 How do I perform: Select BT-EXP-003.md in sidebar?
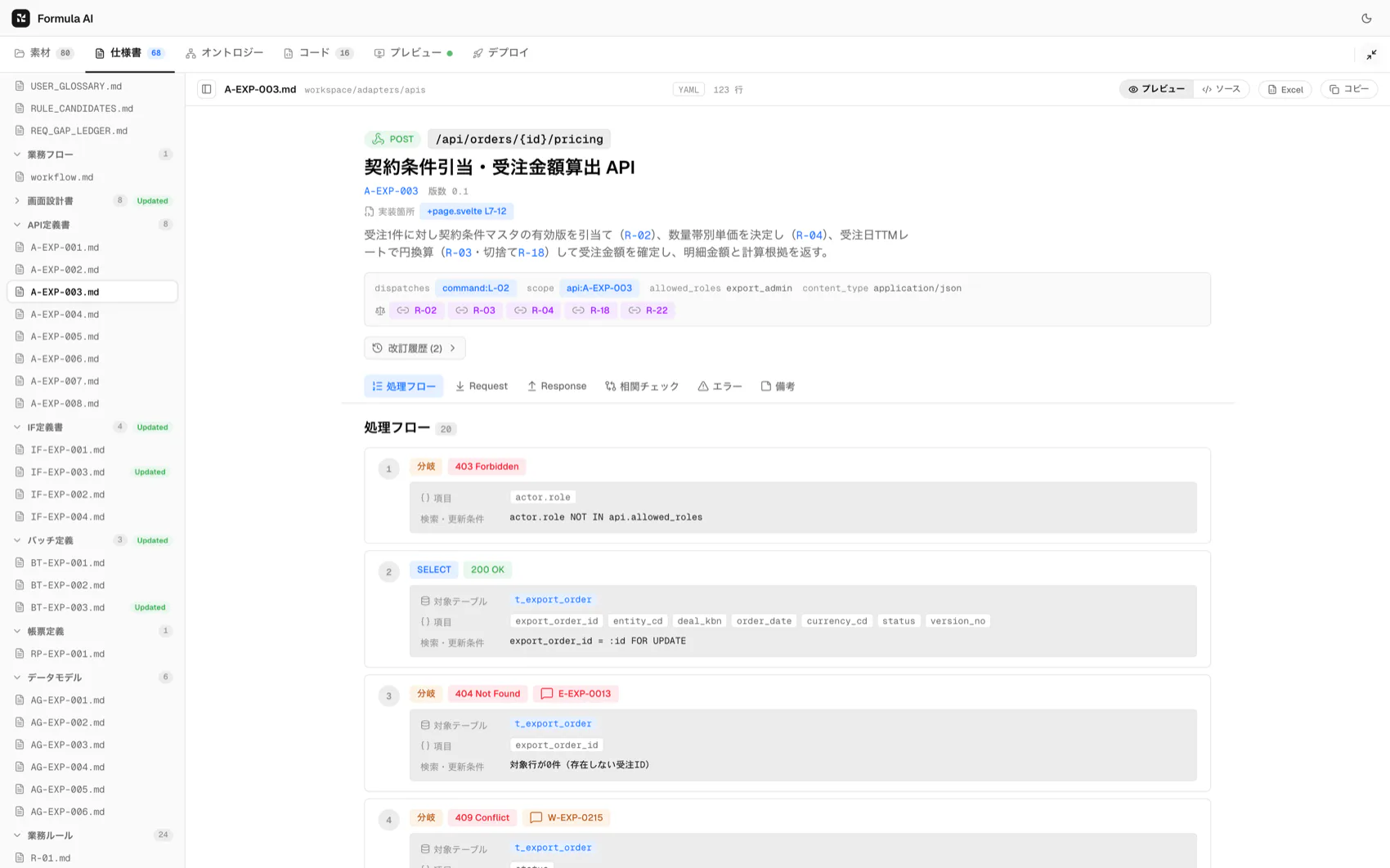92,608
